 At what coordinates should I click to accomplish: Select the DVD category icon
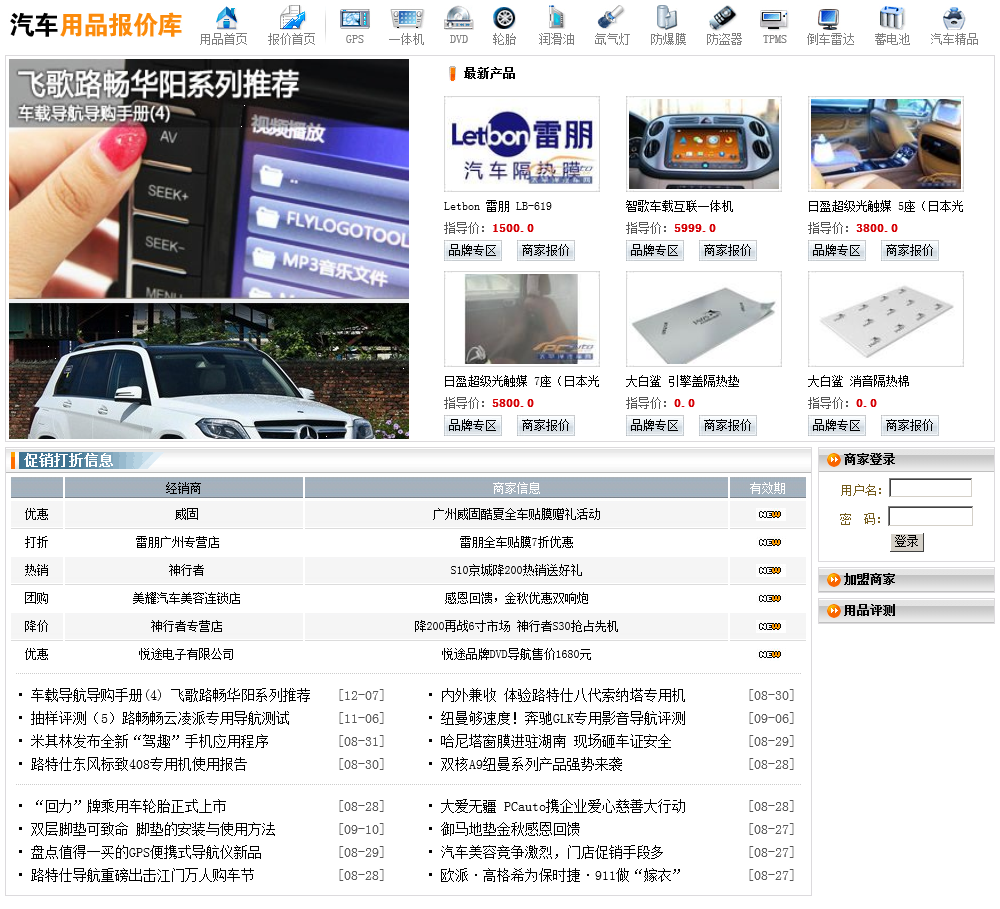(x=459, y=18)
